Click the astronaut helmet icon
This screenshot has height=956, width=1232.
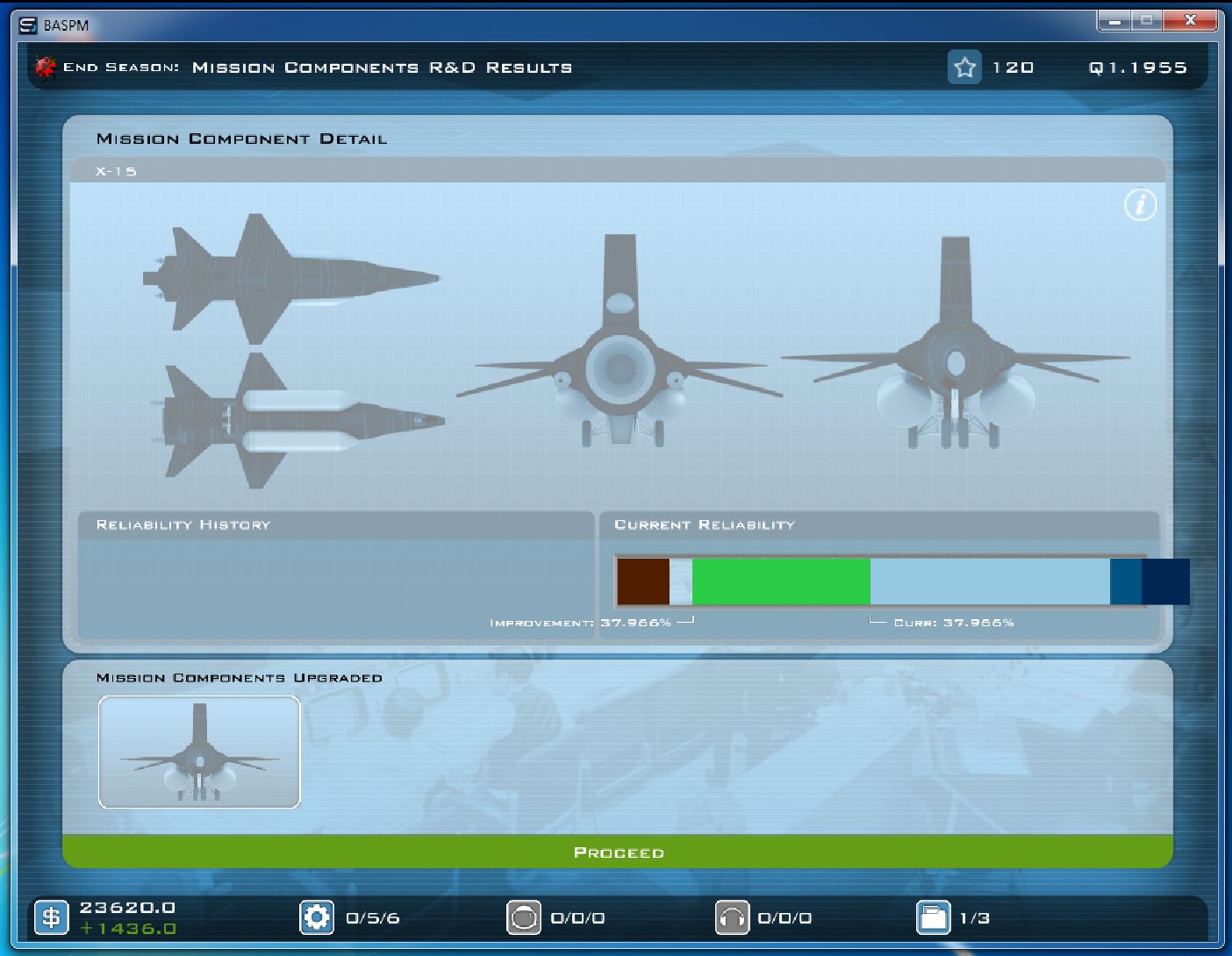(524, 917)
